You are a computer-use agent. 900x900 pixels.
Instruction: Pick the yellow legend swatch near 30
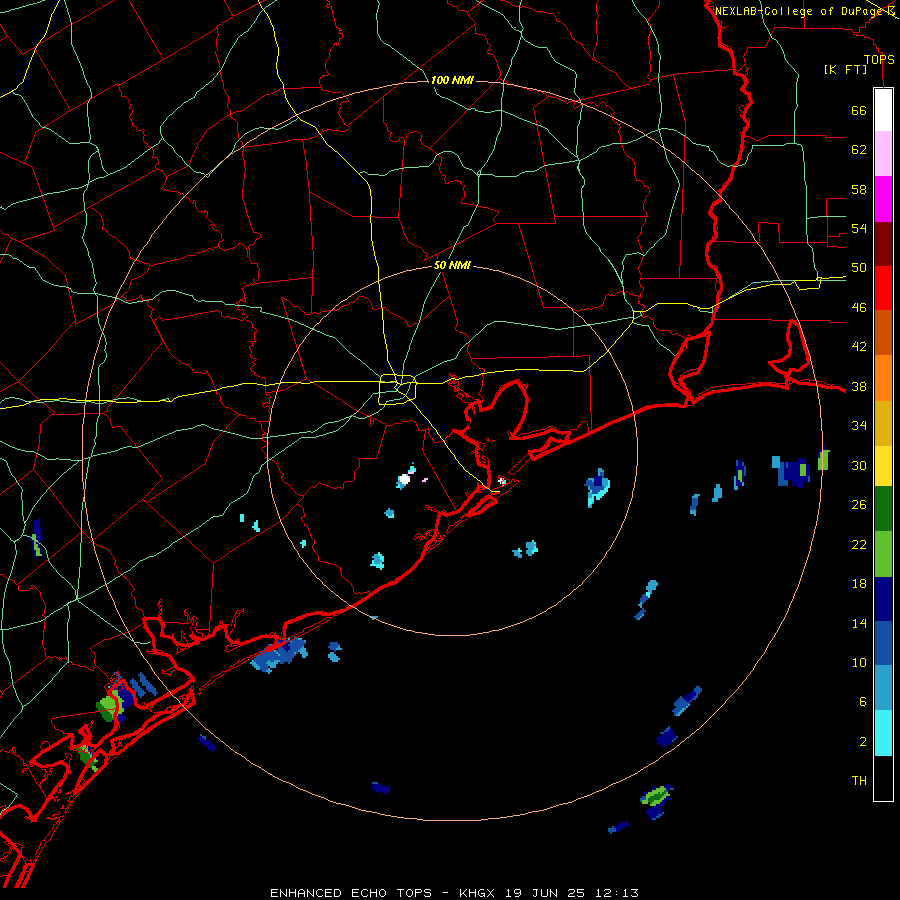883,466
